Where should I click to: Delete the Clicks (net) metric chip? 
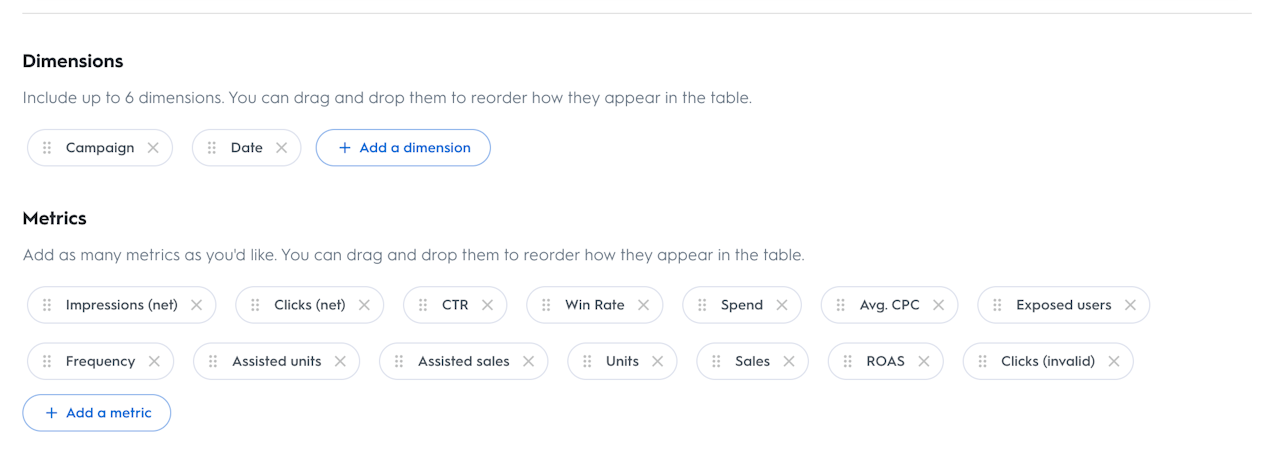(x=364, y=305)
